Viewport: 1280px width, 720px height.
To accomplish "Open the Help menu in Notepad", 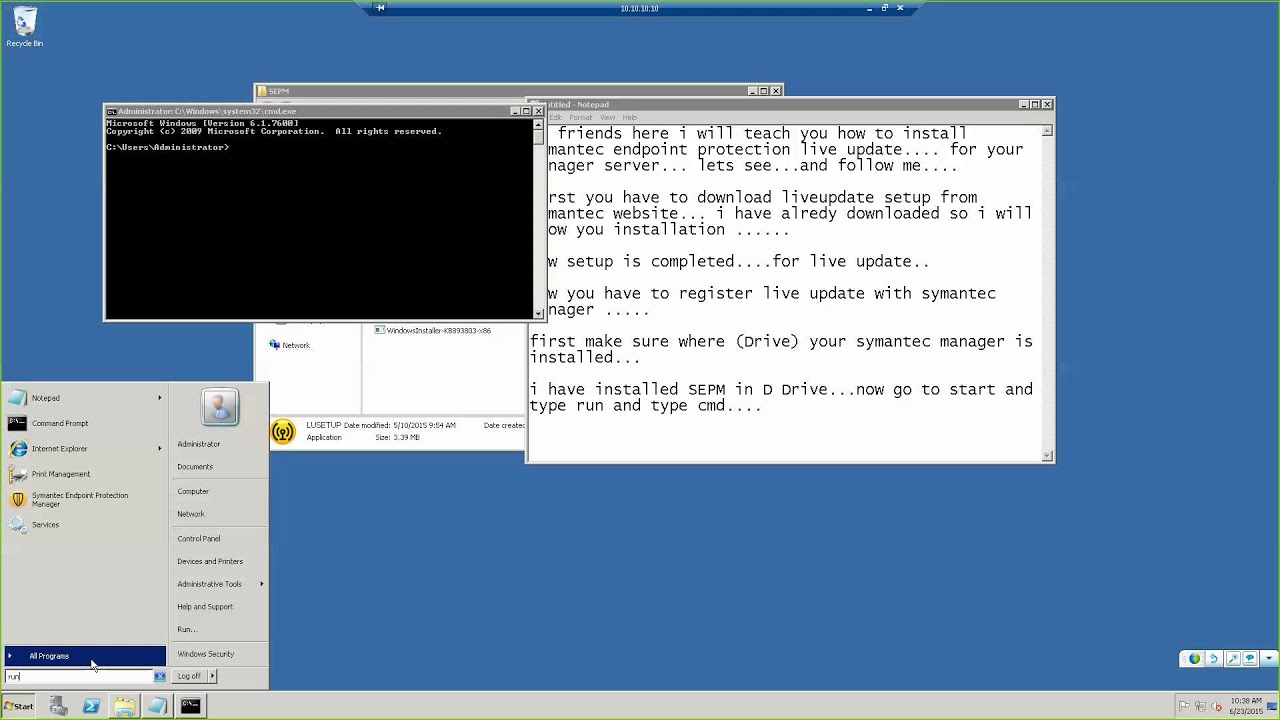I will click(x=629, y=118).
